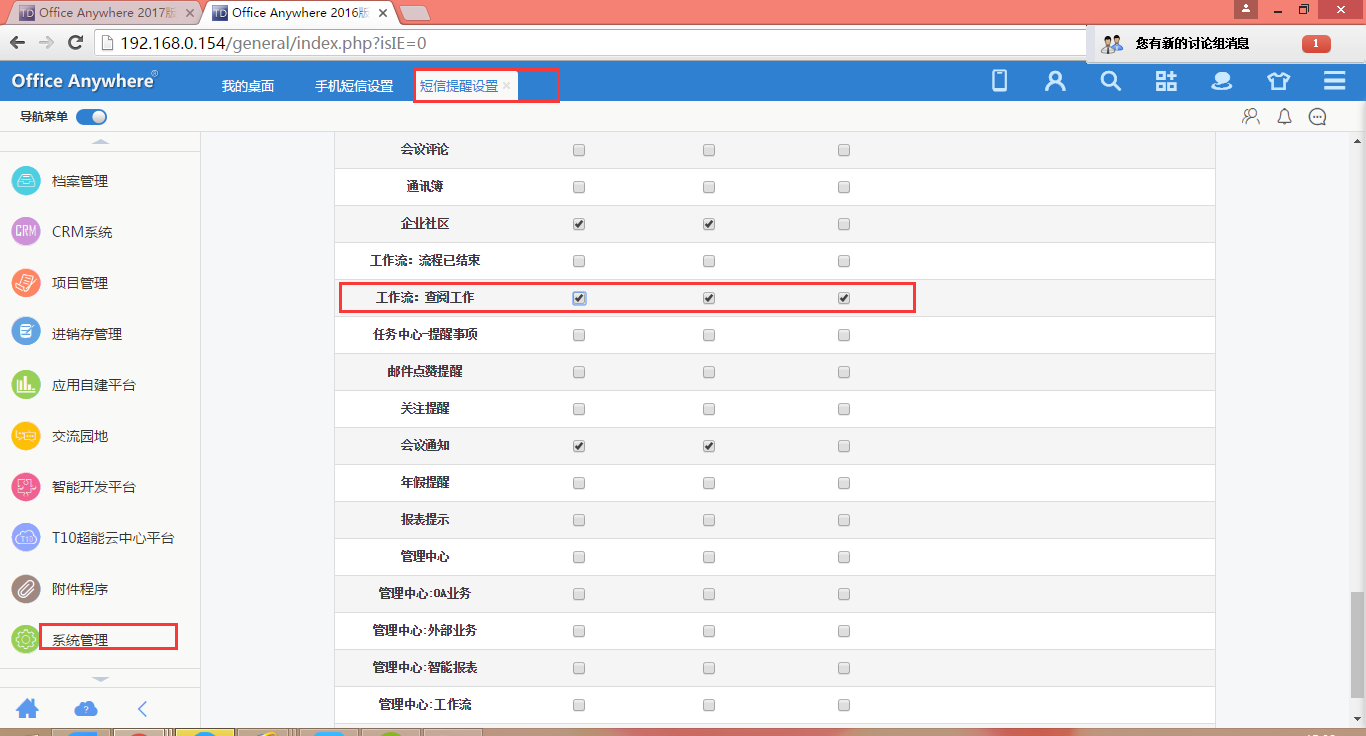1366x736 pixels.
Task: Expand 系统管理 in the sidebar
Action: pyautogui.click(x=80, y=640)
